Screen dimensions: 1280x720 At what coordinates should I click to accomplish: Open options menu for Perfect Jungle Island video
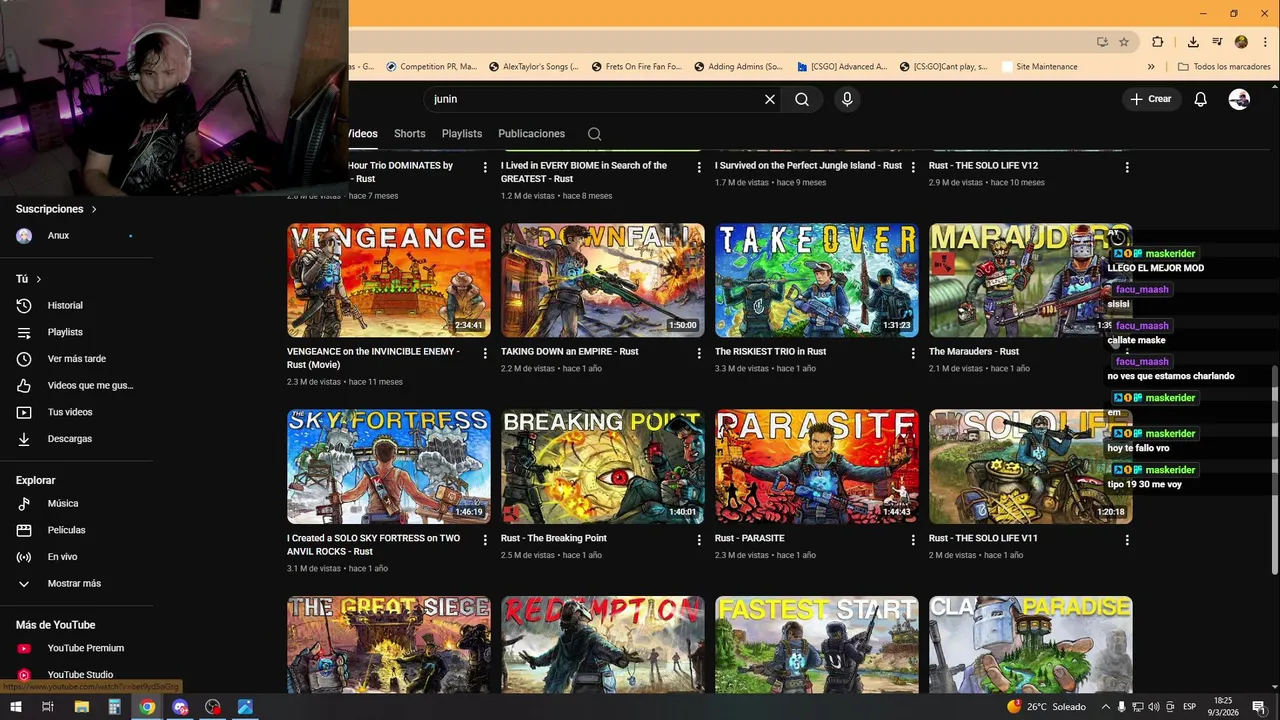point(913,167)
